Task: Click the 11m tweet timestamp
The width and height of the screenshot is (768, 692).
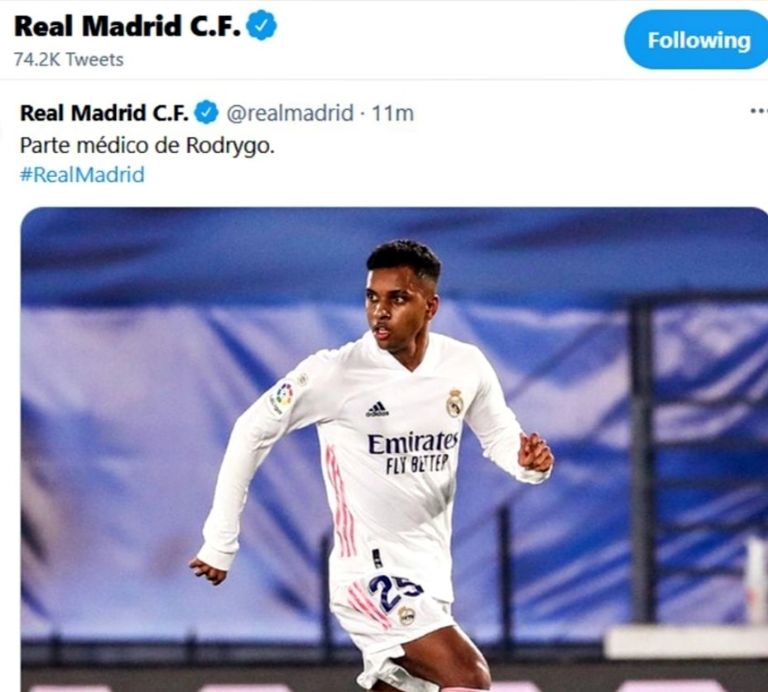Action: tap(393, 113)
